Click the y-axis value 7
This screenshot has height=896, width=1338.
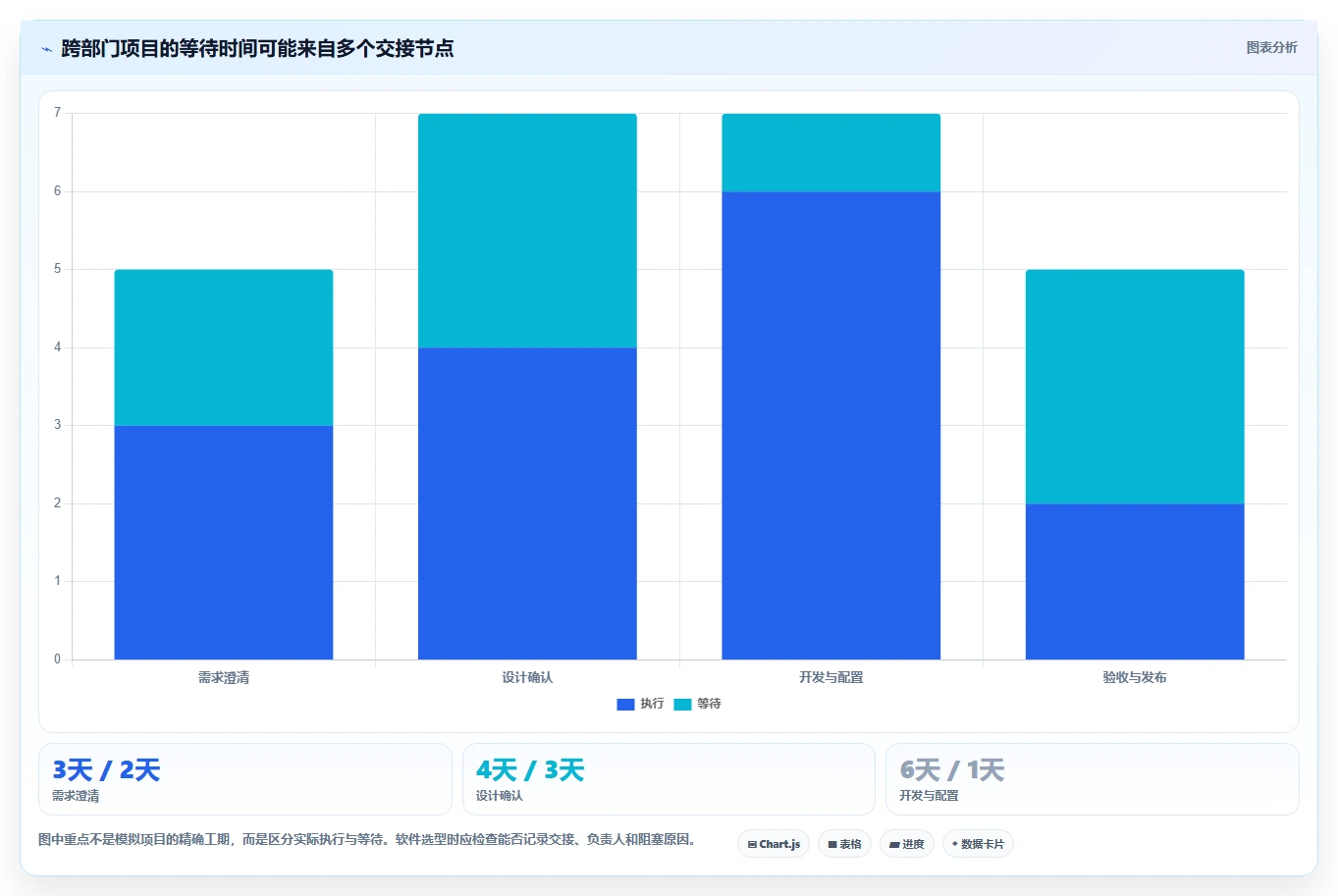point(57,113)
